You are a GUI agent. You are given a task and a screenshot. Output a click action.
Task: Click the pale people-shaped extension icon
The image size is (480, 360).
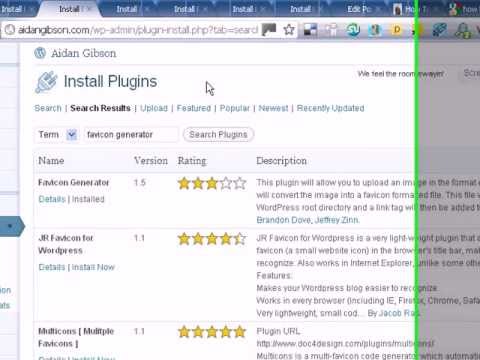pos(331,30)
